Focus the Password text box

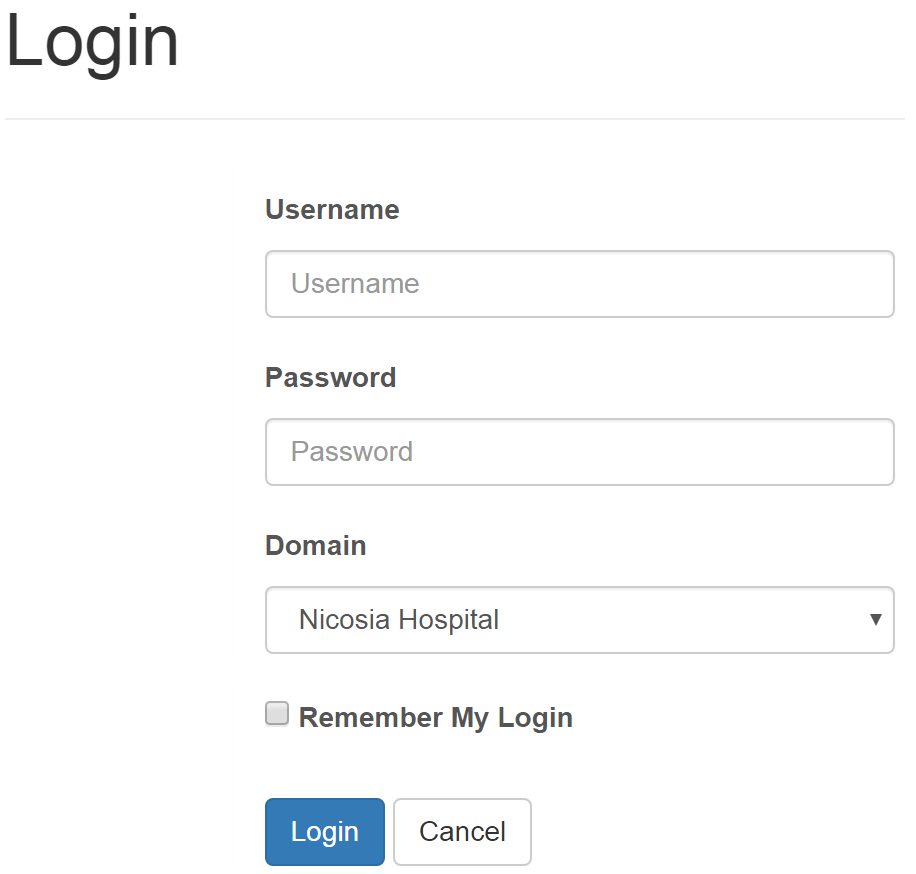[579, 452]
